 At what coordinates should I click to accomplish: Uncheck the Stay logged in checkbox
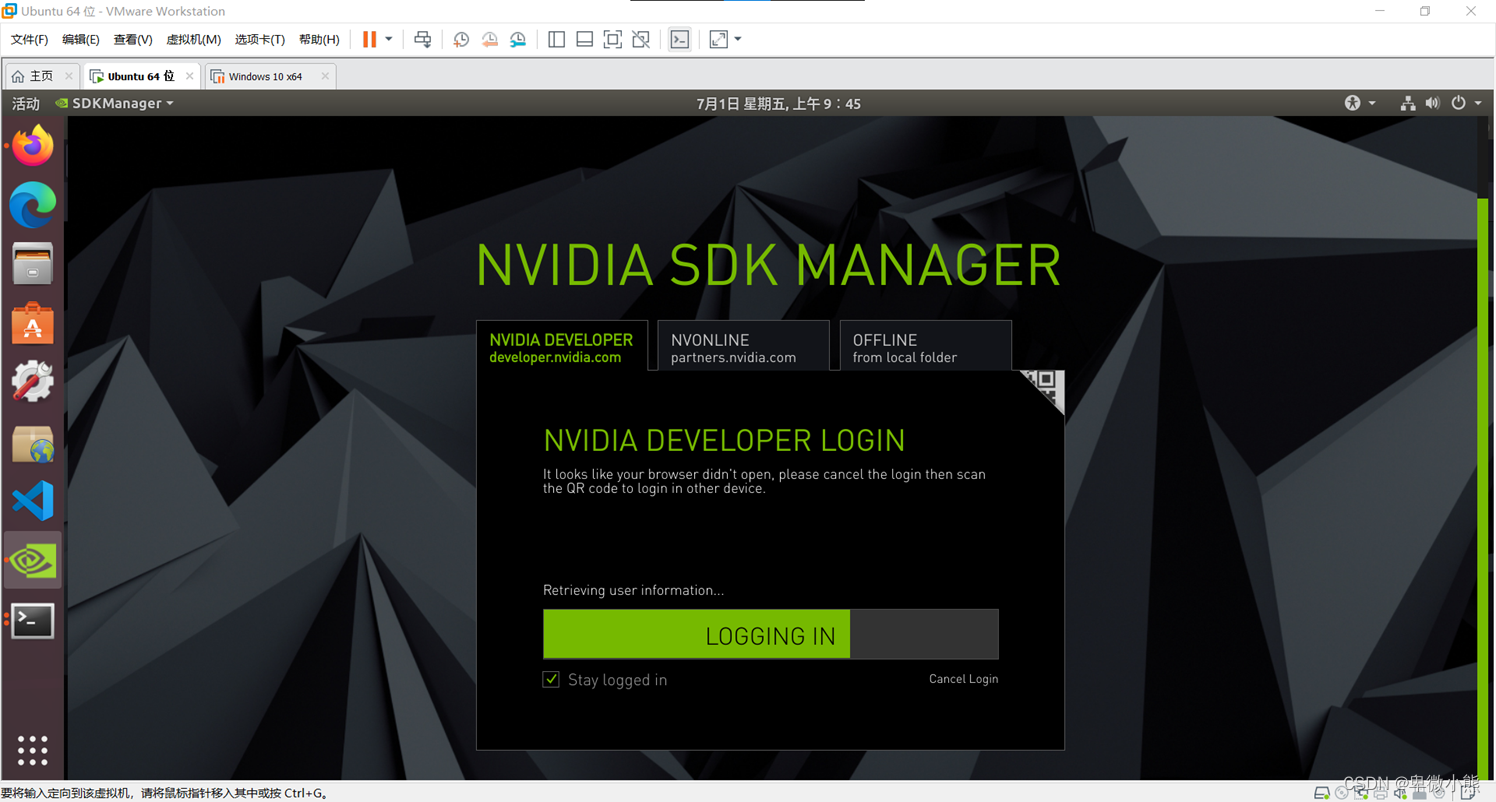(x=551, y=679)
